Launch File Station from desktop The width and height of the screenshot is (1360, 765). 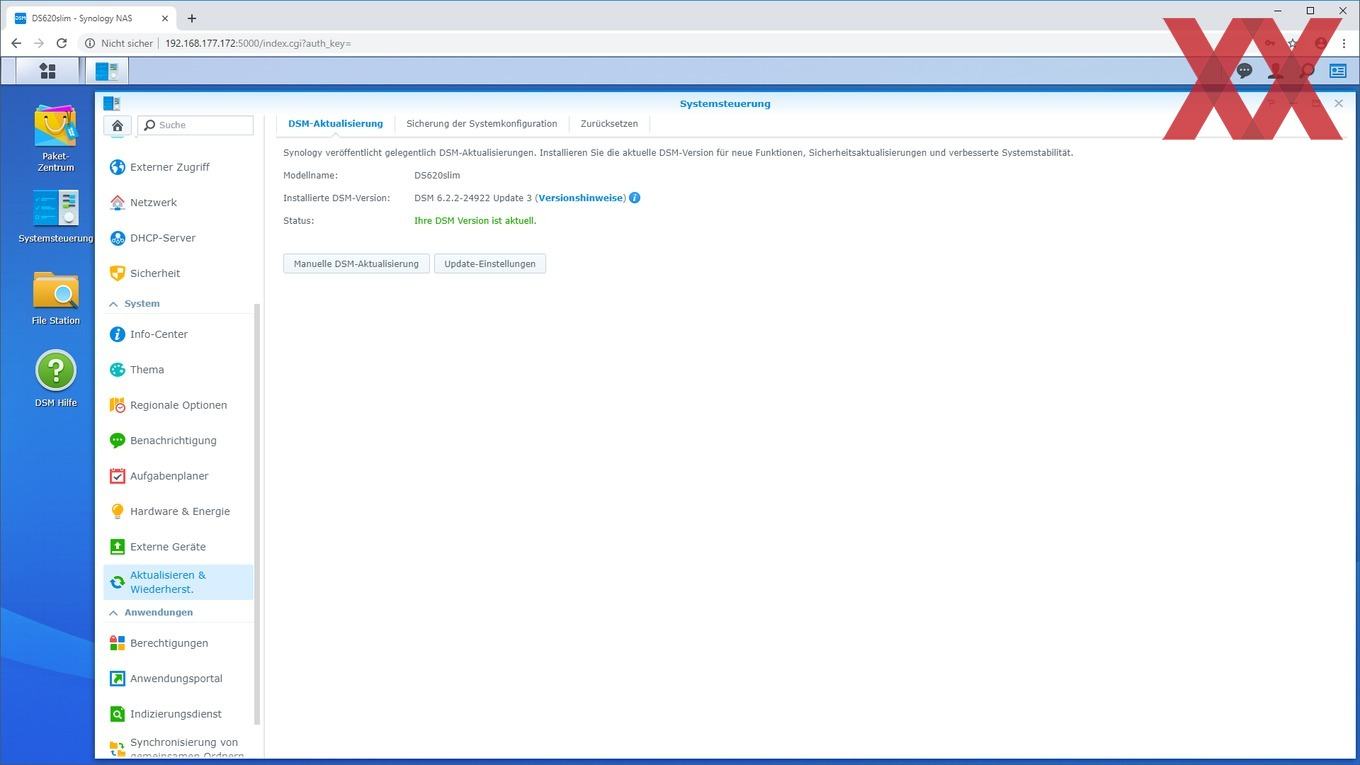point(56,298)
